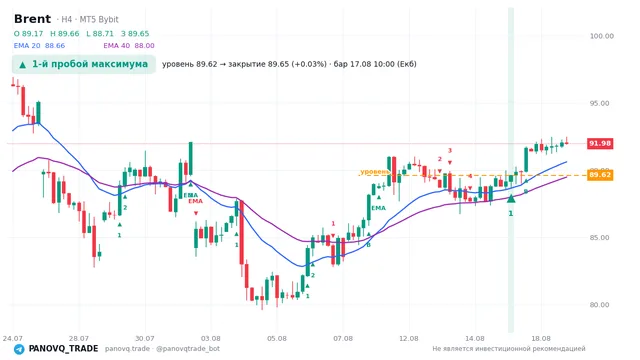Click the 18.08 date label
Image resolution: width=640 pixels, height=360 pixels.
[x=541, y=338]
